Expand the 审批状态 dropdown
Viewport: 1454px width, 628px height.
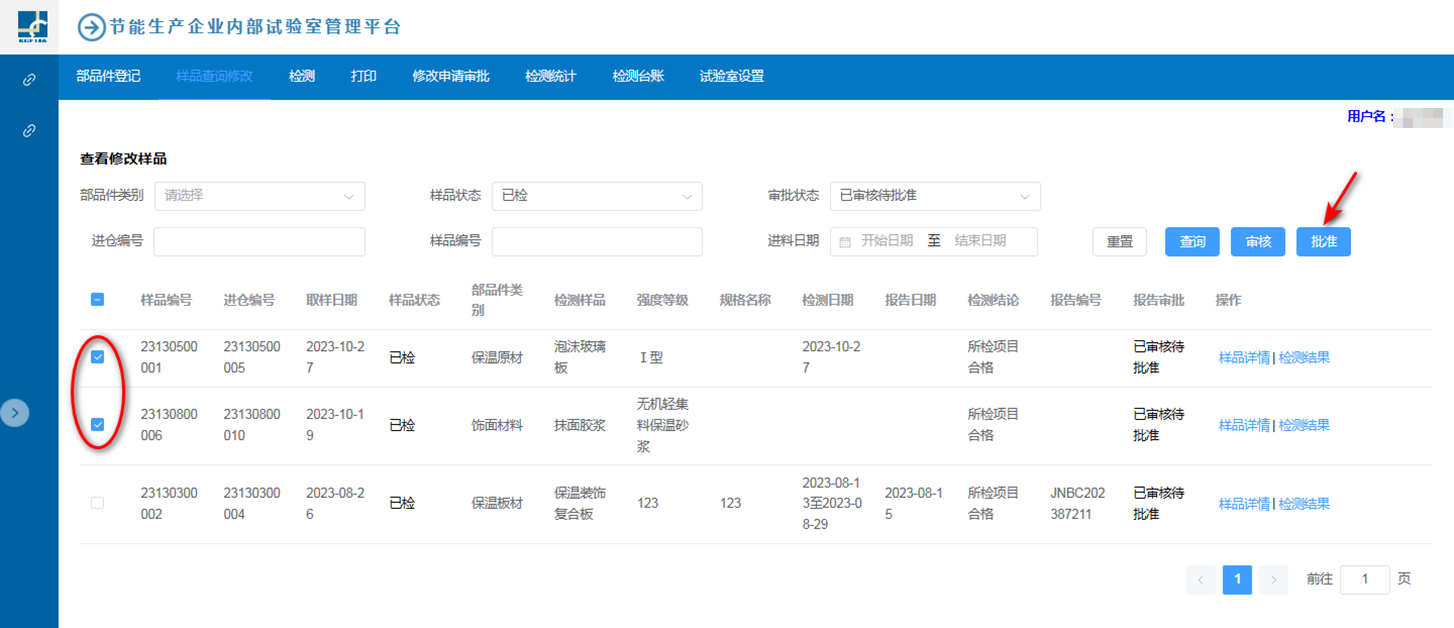click(934, 196)
